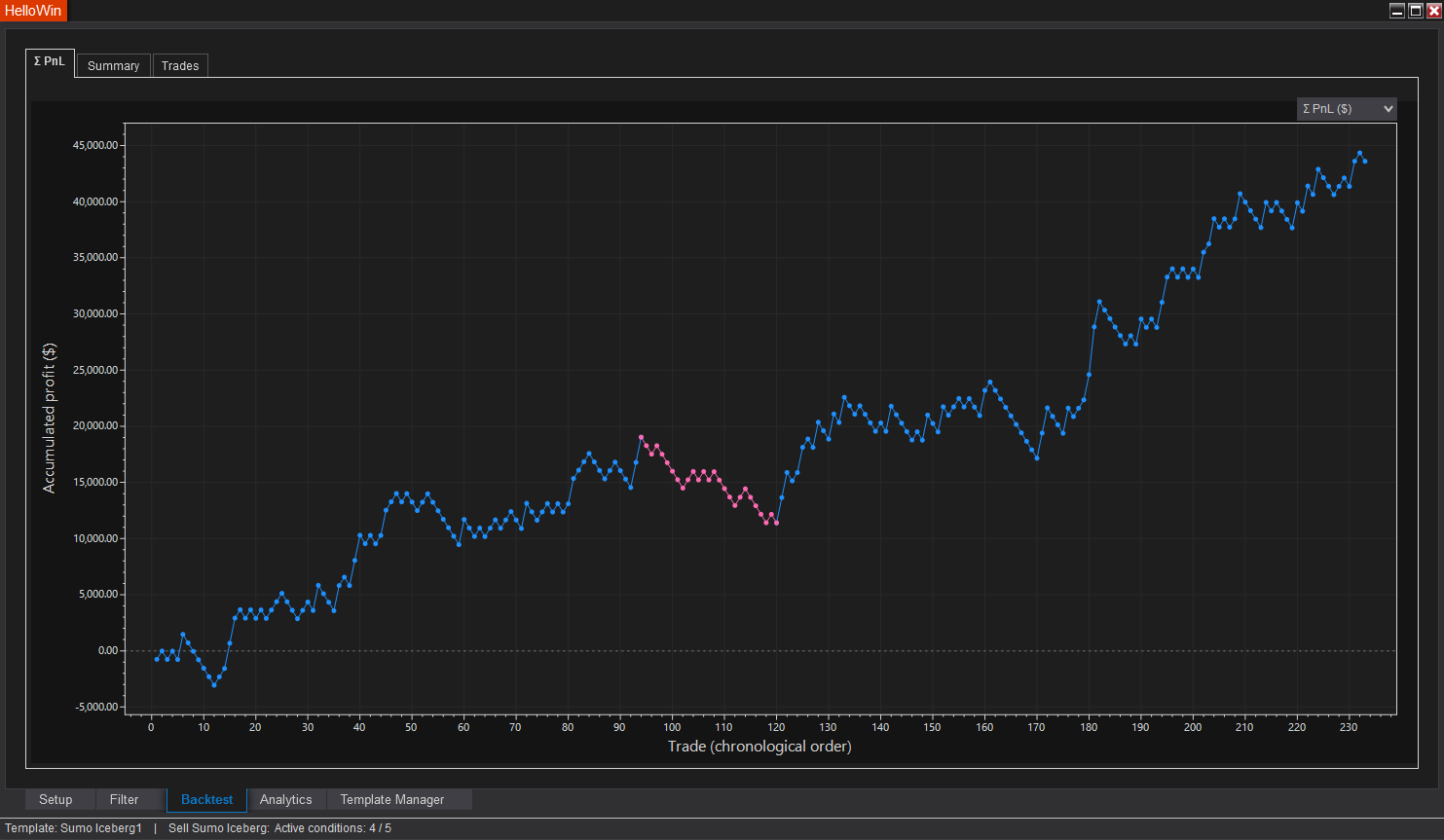Click the 45,000.00 y-axis label
Viewport: 1444px width, 840px height.
(95, 145)
